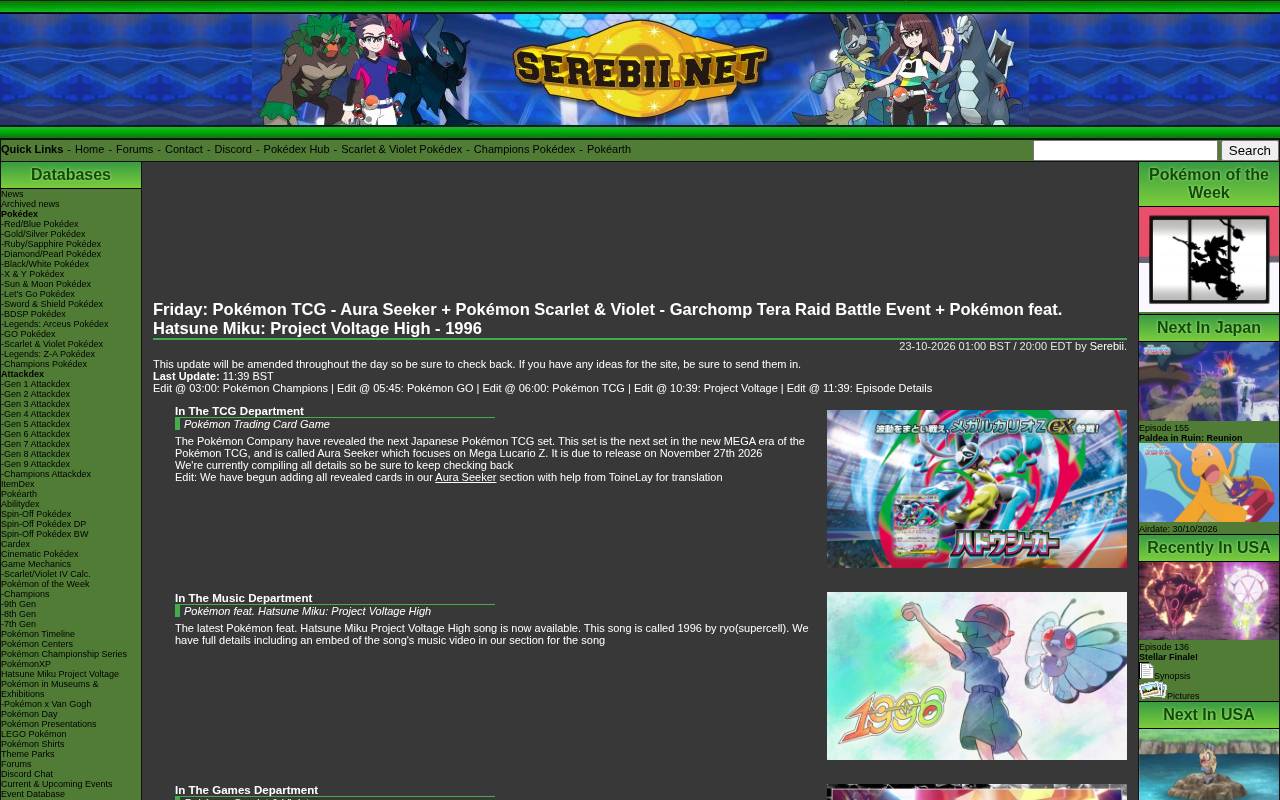Viewport: 1280px width, 800px height.
Task: Open the Gen 1 Attackdex sidebar link
Action: (x=36, y=384)
